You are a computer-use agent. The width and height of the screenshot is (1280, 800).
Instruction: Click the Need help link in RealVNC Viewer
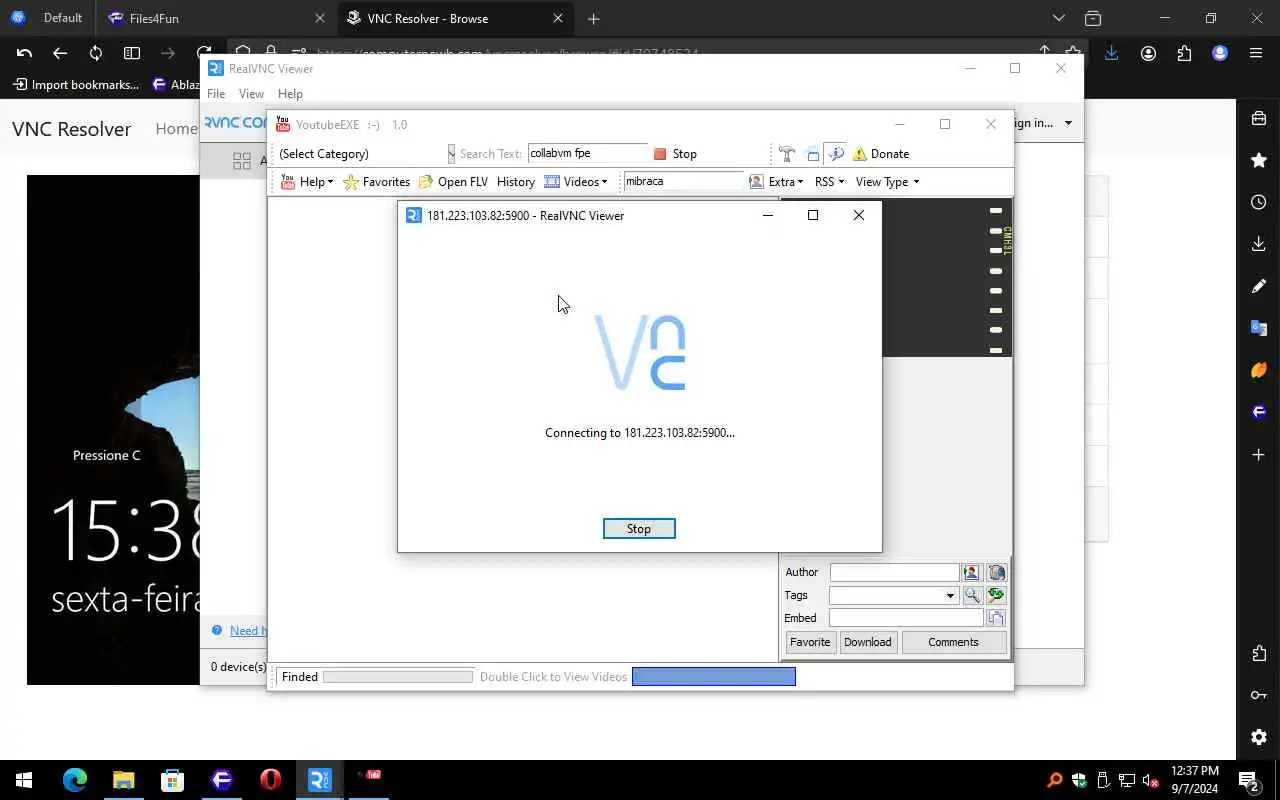248,631
